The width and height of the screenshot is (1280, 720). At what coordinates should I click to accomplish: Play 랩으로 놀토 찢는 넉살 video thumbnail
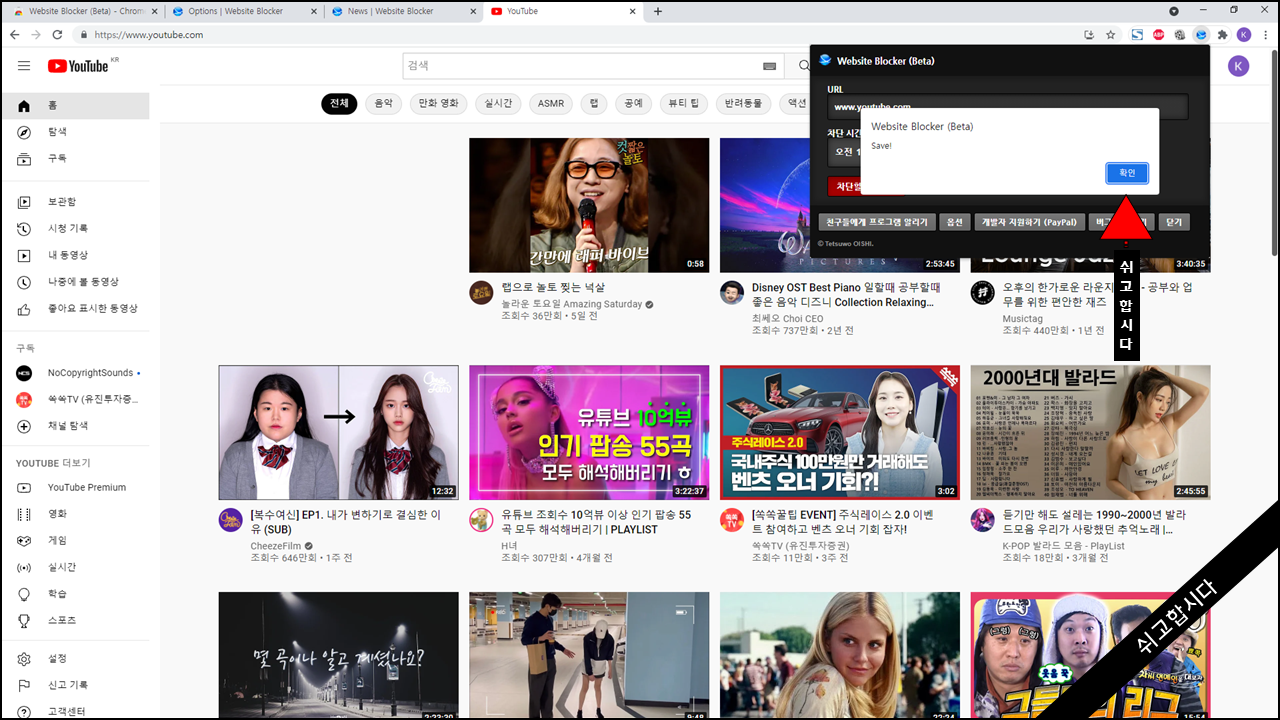coord(589,205)
